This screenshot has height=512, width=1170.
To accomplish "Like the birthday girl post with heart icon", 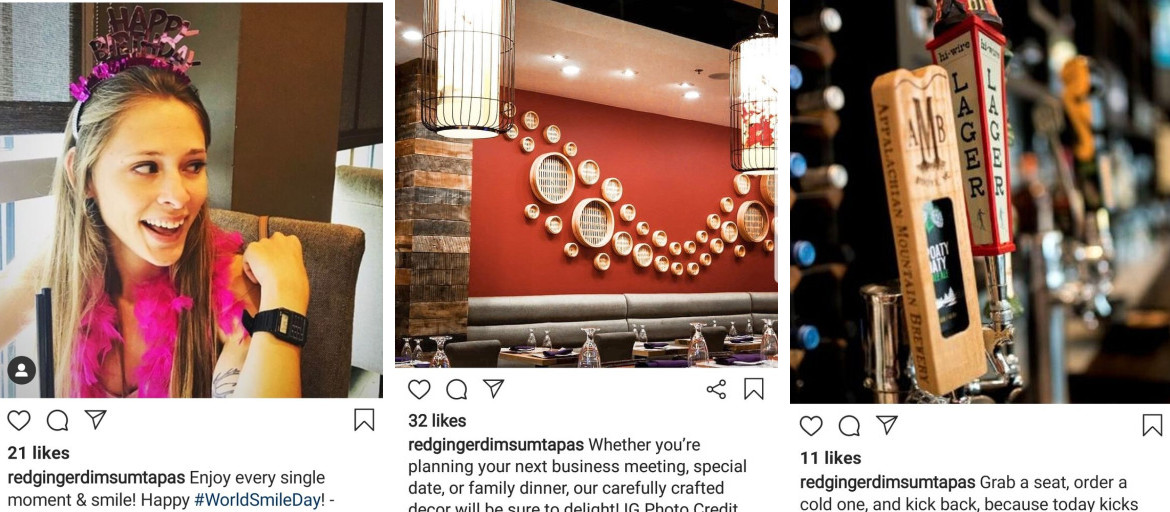I will click(x=19, y=420).
